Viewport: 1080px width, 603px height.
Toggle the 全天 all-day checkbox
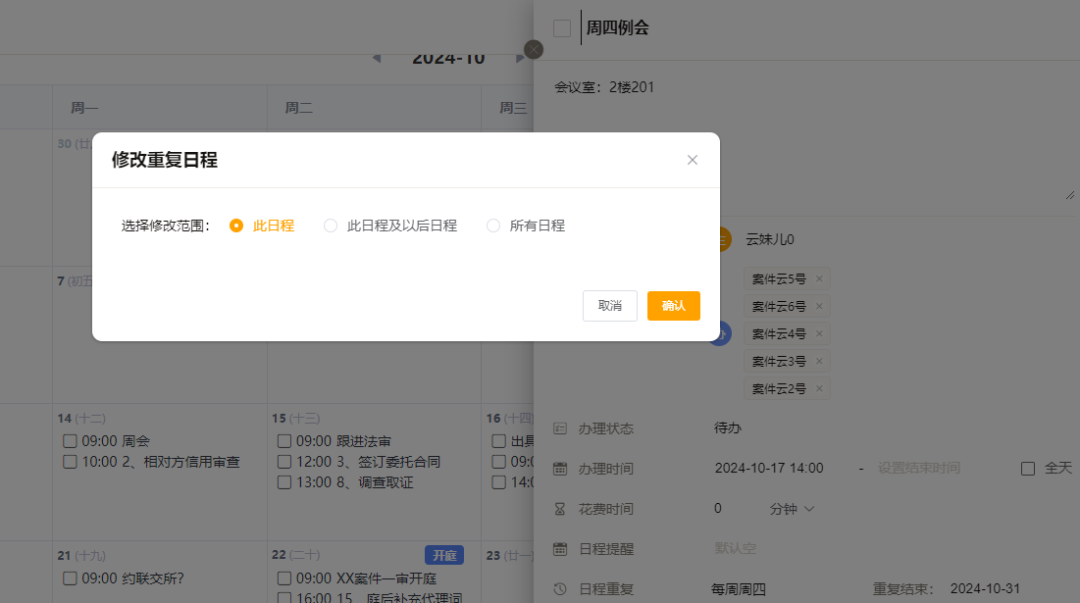1028,468
